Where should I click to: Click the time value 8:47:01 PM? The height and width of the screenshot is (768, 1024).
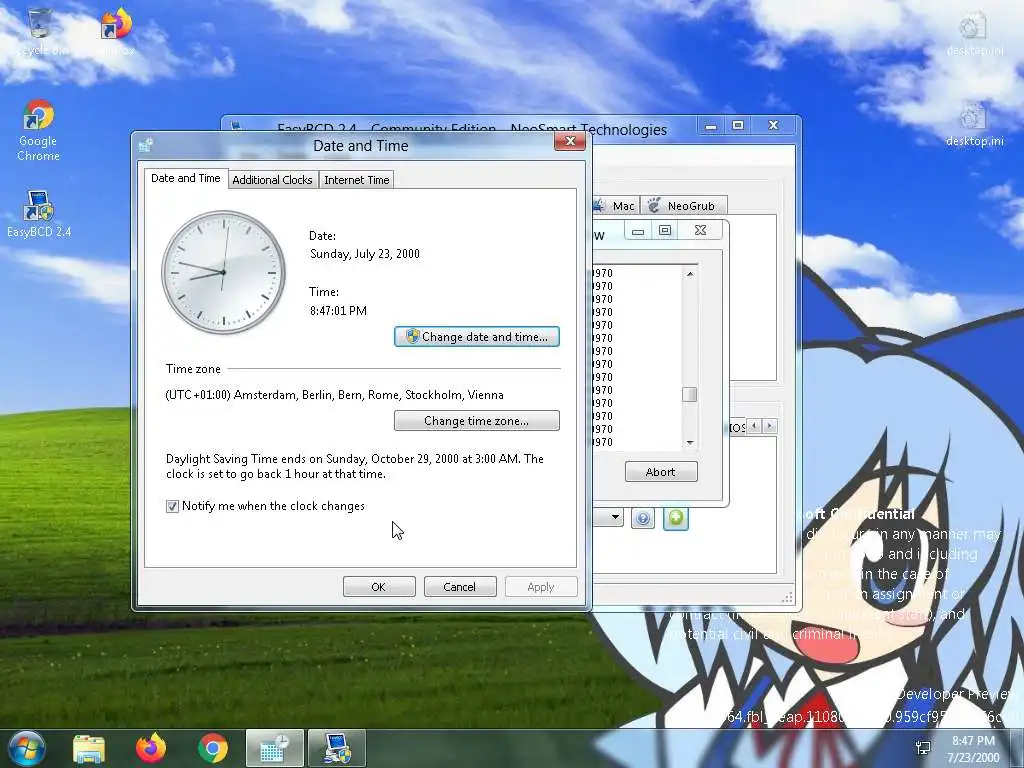[x=338, y=311]
